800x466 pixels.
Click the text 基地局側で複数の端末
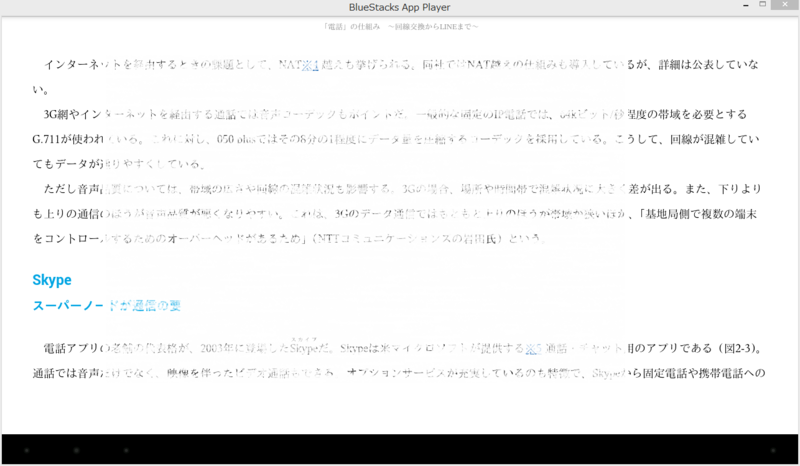click(x=702, y=214)
